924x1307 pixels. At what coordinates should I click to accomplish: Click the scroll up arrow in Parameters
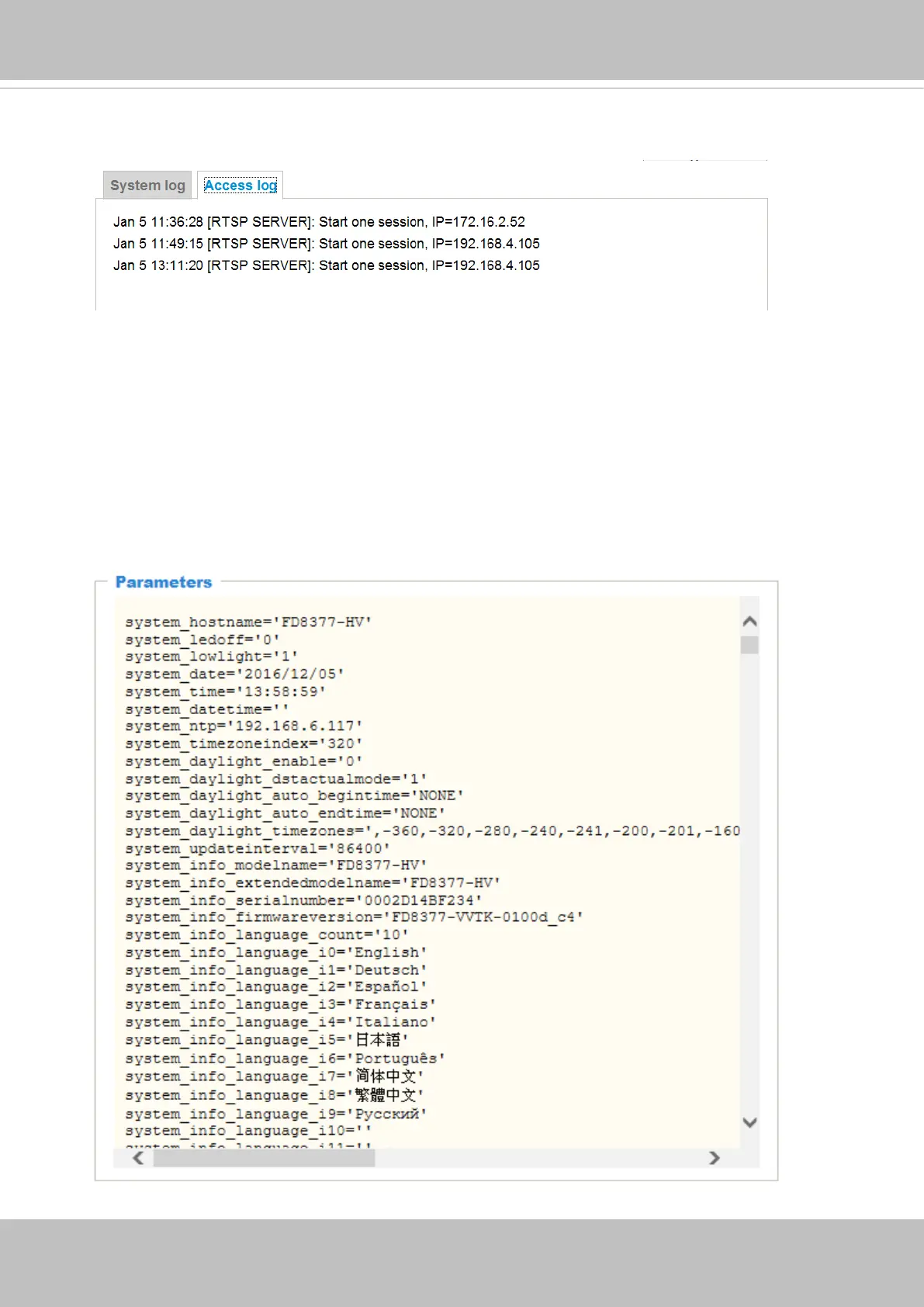pyautogui.click(x=749, y=622)
